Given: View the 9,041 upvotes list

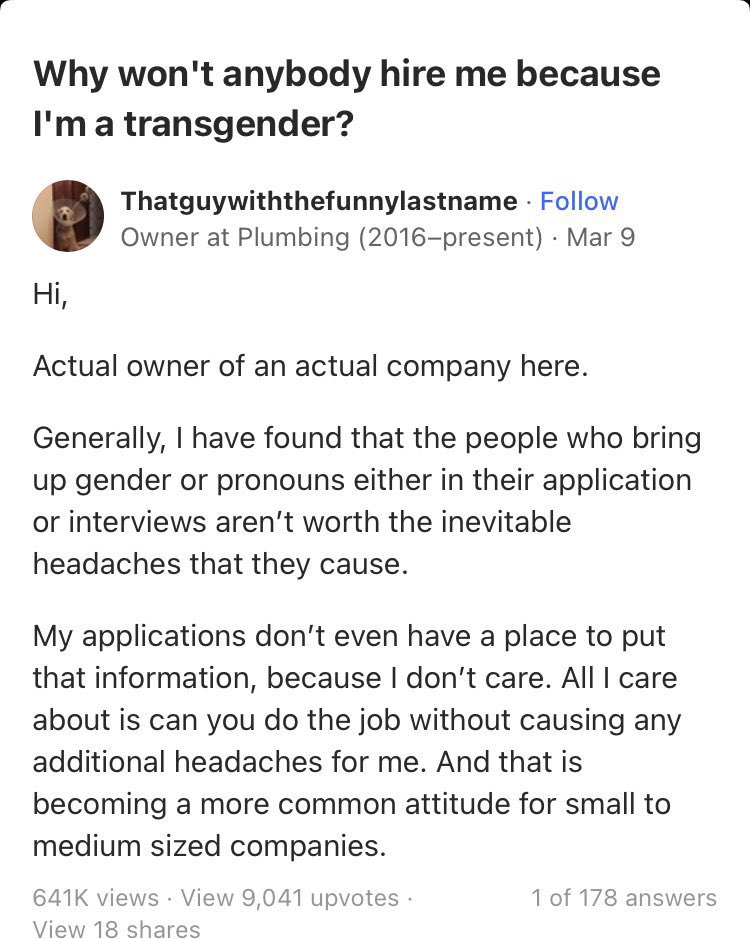Looking at the screenshot, I should (290, 898).
